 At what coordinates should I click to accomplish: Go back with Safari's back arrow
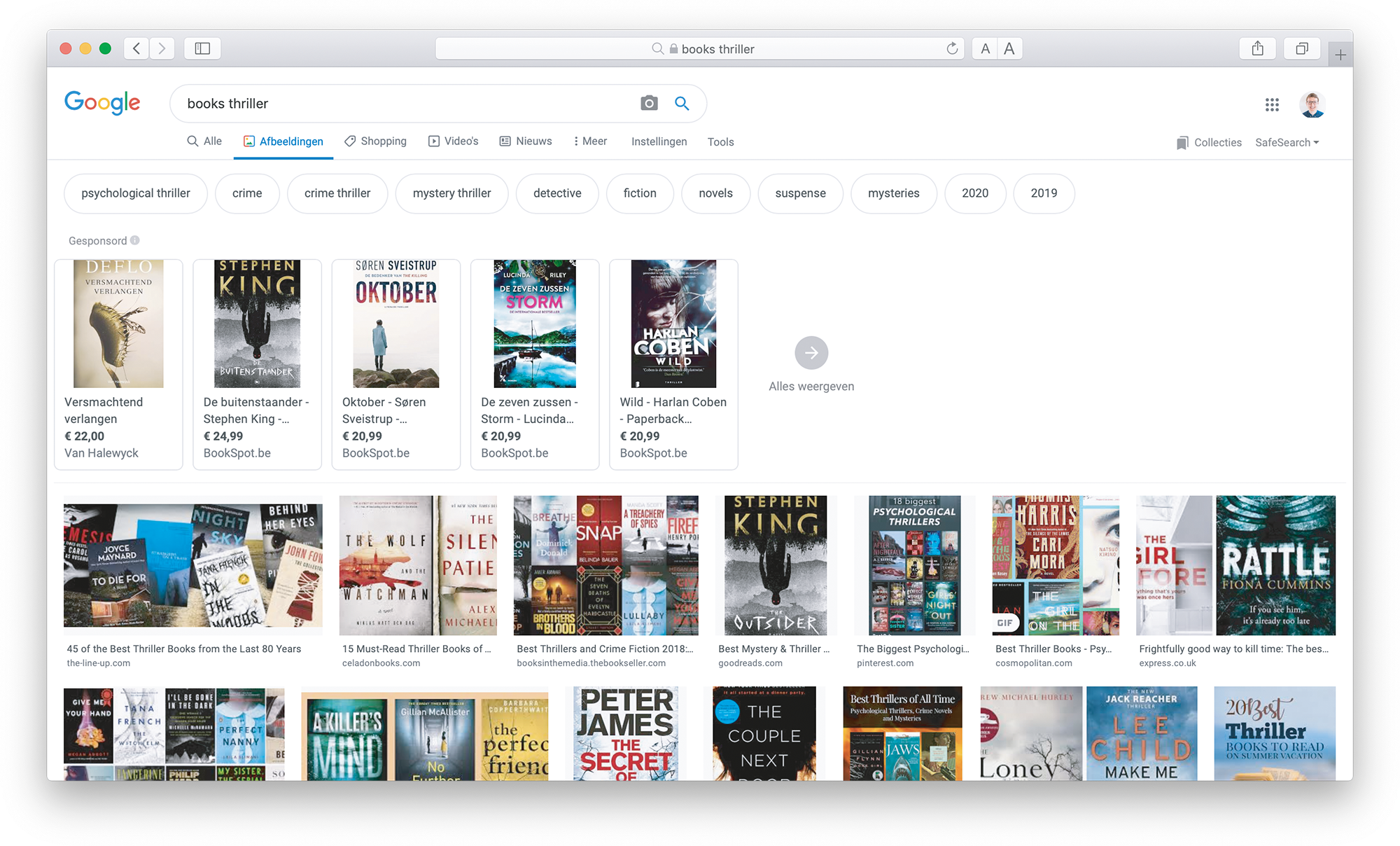coord(136,48)
